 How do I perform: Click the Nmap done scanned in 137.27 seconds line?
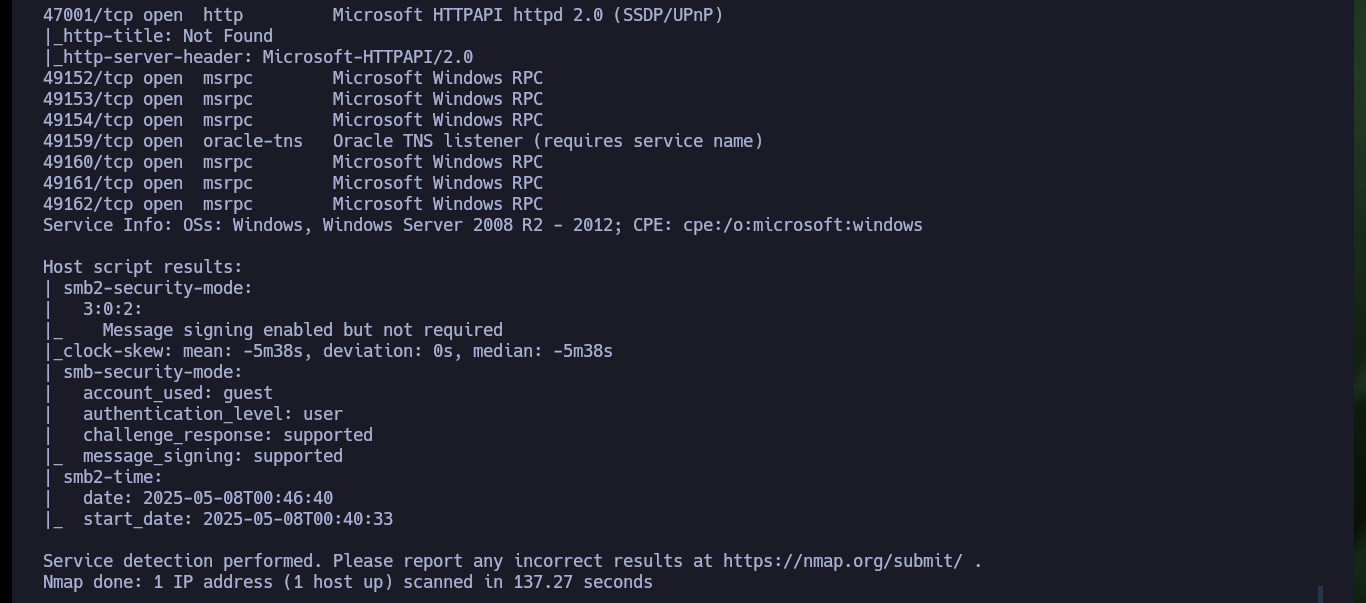348,582
